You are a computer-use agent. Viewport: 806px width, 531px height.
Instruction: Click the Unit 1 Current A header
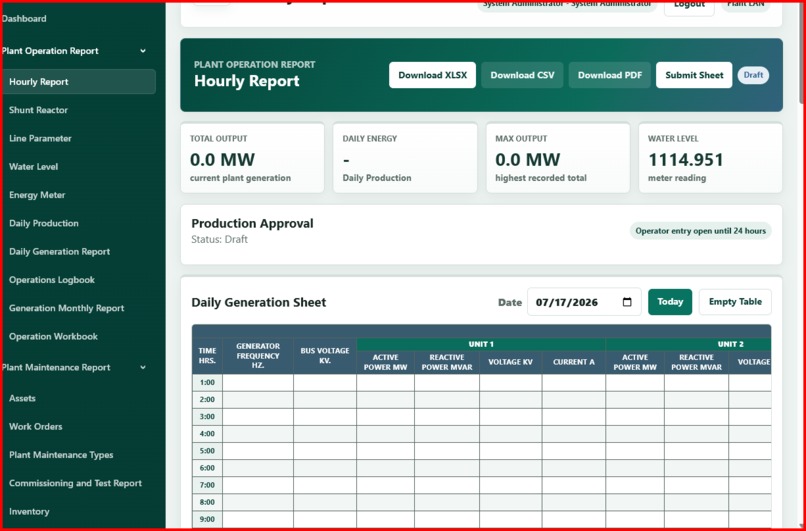click(574, 362)
